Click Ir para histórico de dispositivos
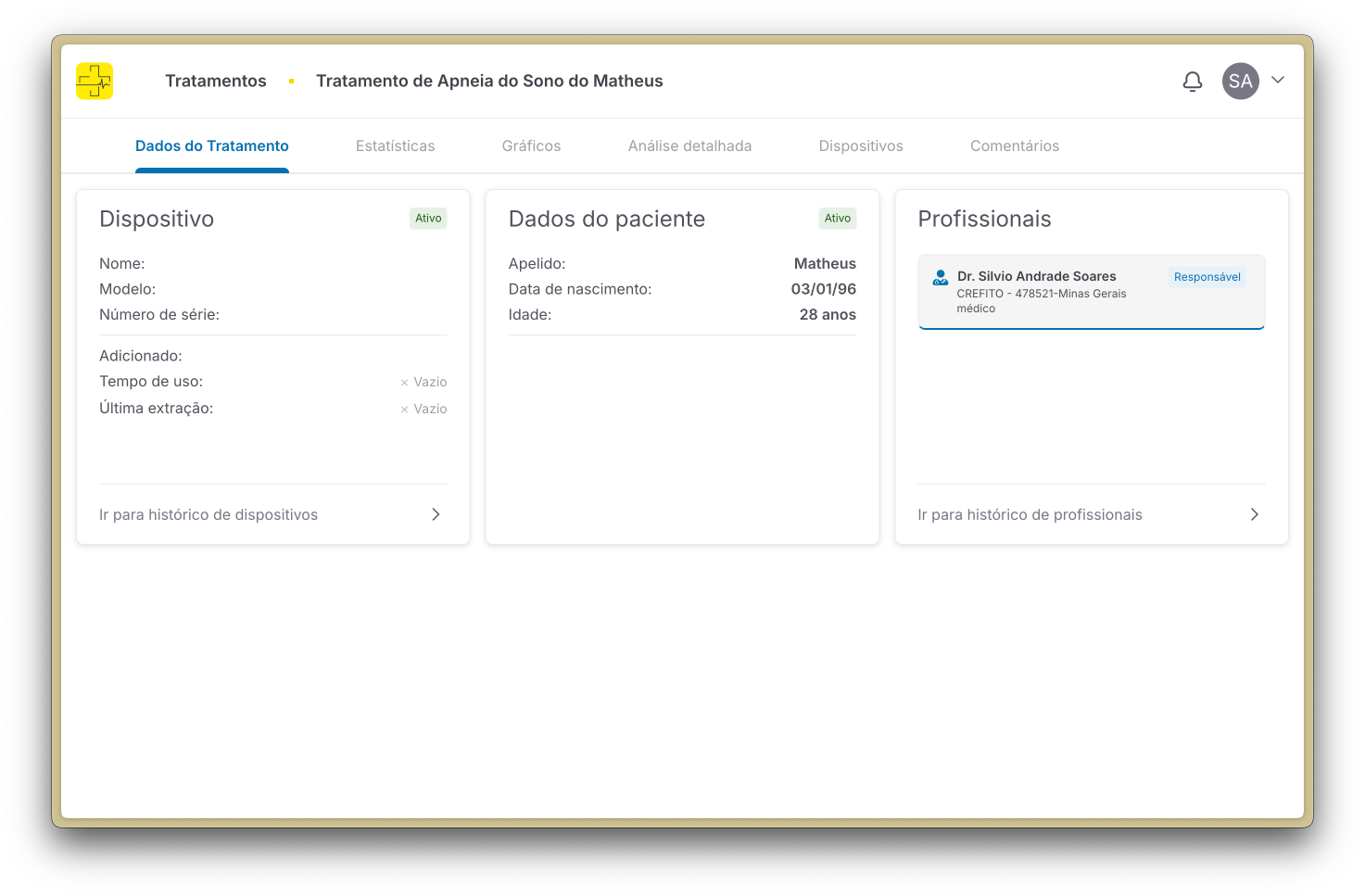The height and width of the screenshot is (896, 1365). coord(209,515)
